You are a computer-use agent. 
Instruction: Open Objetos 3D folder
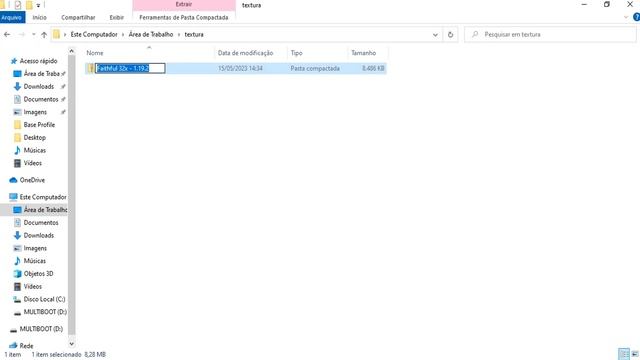[x=38, y=274]
